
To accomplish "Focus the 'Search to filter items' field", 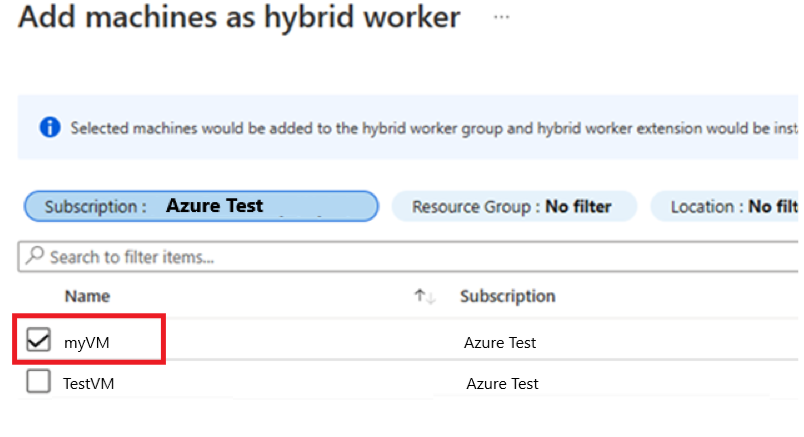I will [400, 257].
